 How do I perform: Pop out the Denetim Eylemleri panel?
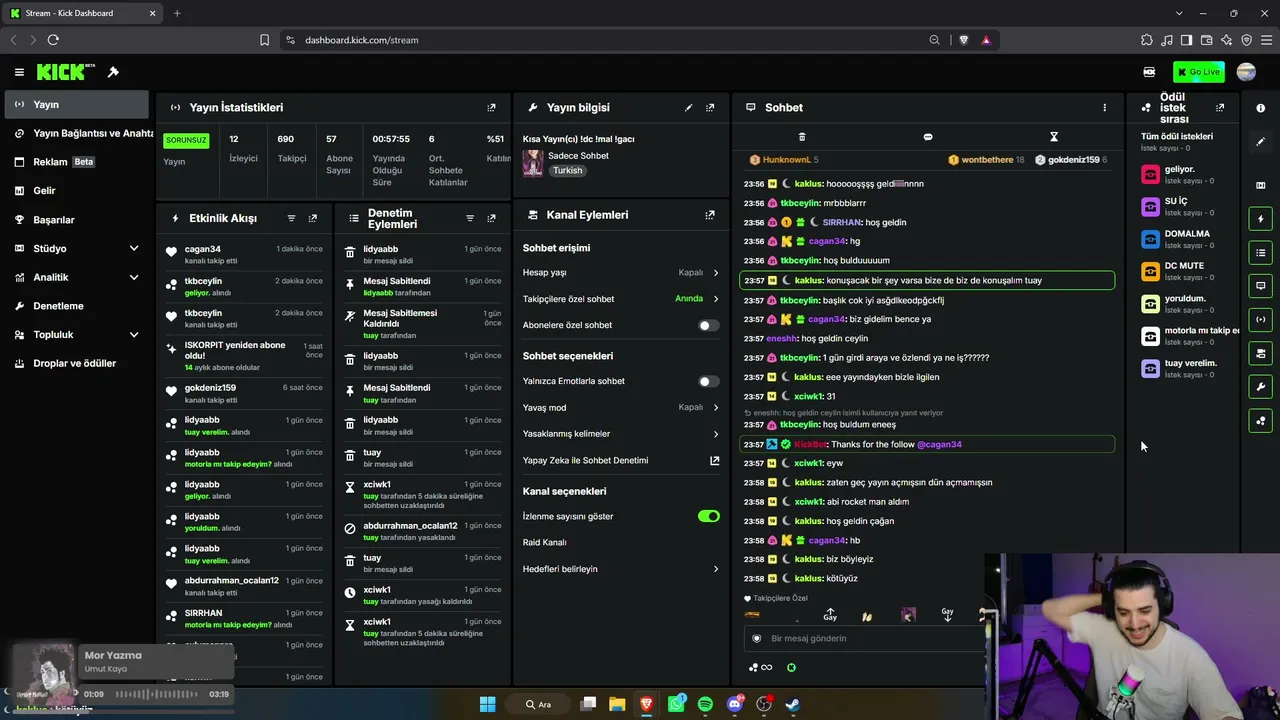pos(491,218)
